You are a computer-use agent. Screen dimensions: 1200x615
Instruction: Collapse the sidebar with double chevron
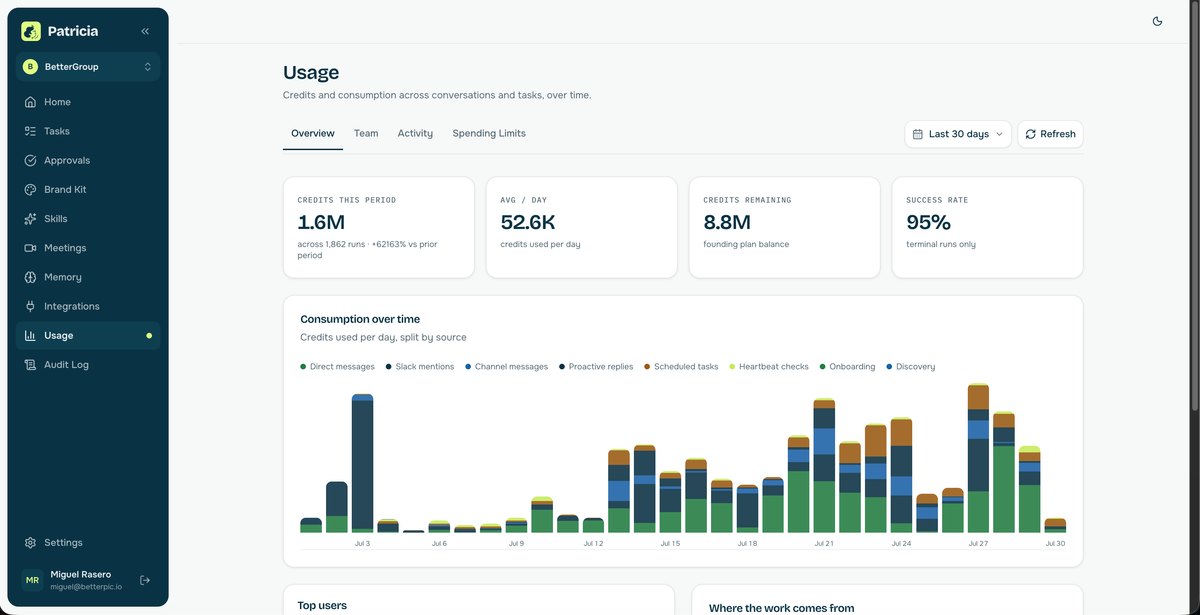tap(145, 31)
